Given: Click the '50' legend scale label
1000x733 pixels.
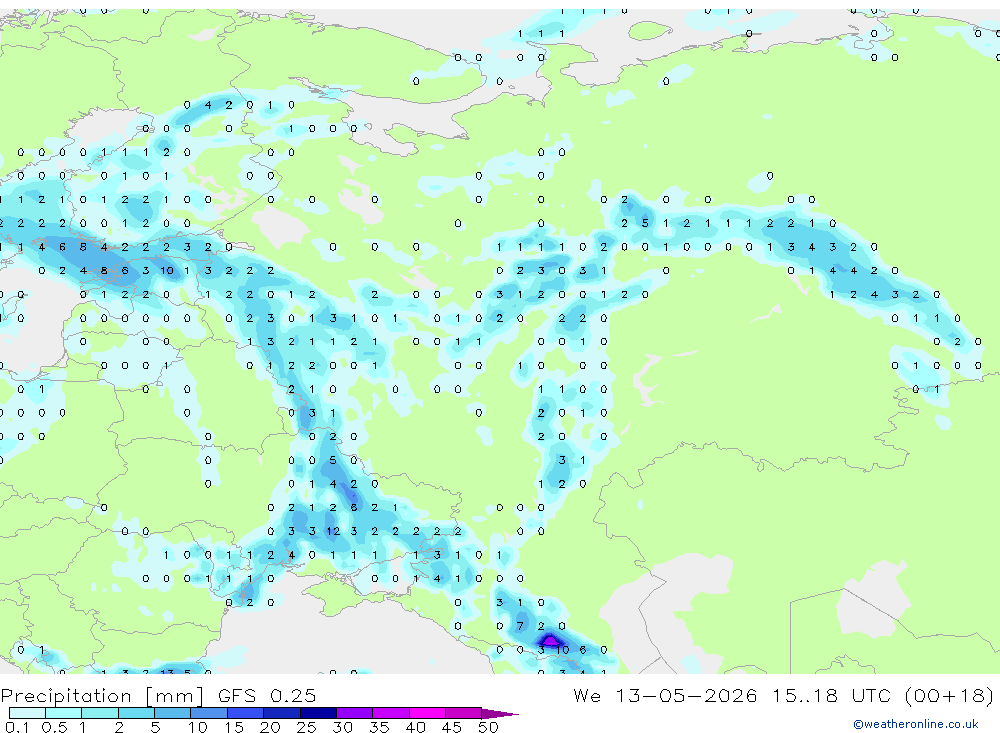Looking at the screenshot, I should tap(488, 727).
